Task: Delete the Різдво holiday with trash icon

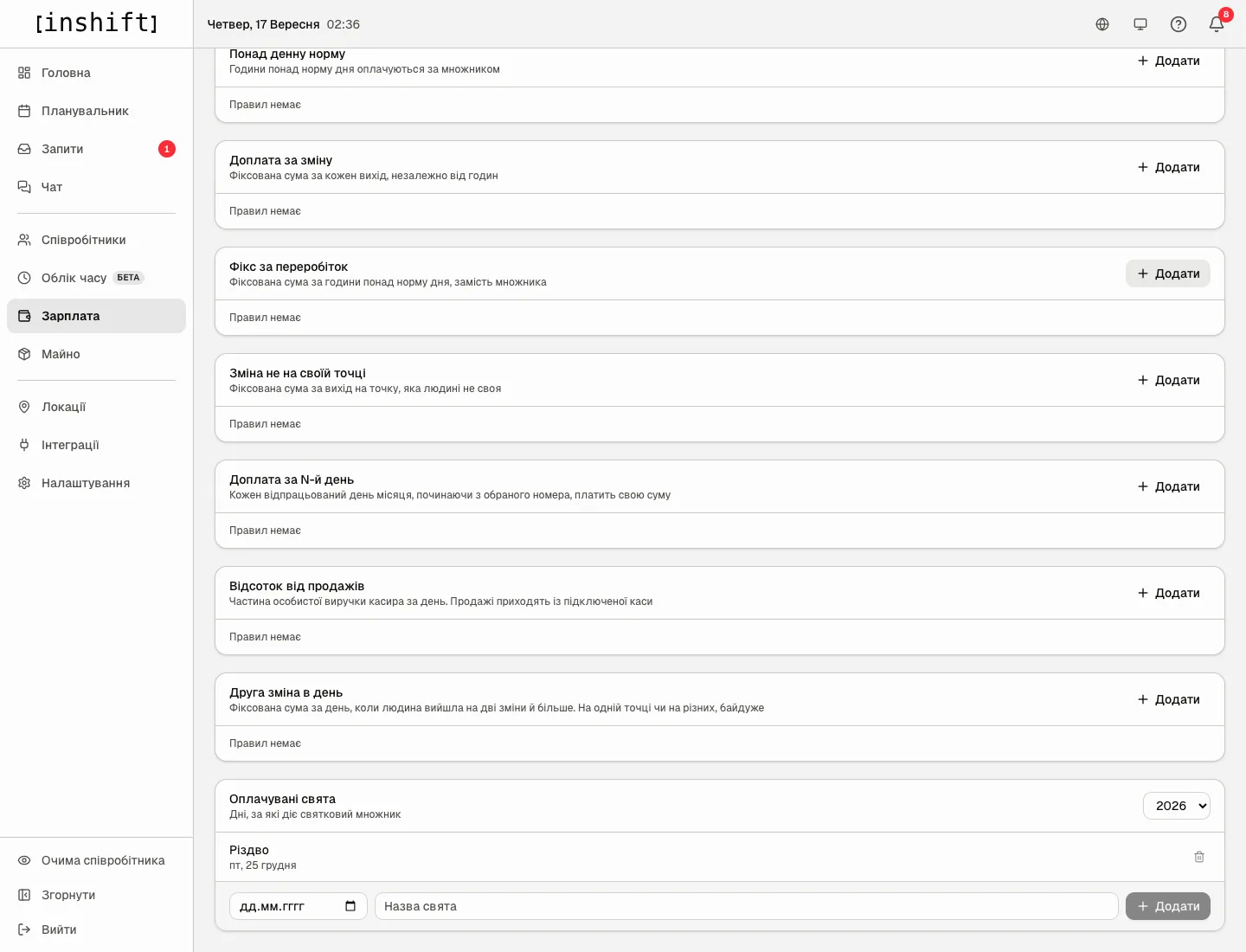Action: click(x=1199, y=857)
